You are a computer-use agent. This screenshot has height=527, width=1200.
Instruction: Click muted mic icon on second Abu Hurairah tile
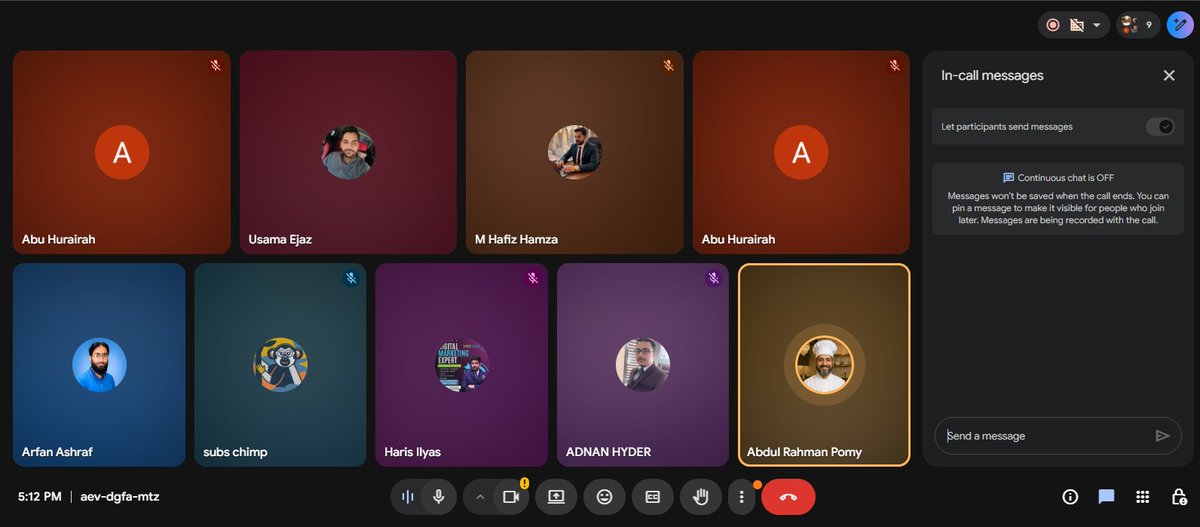coord(894,65)
